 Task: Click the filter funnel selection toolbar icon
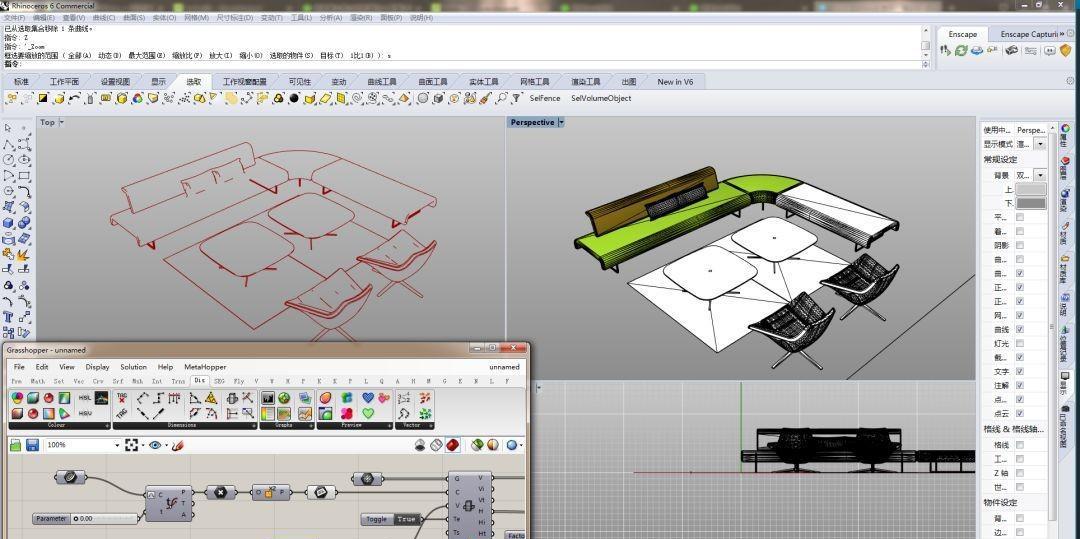point(517,98)
